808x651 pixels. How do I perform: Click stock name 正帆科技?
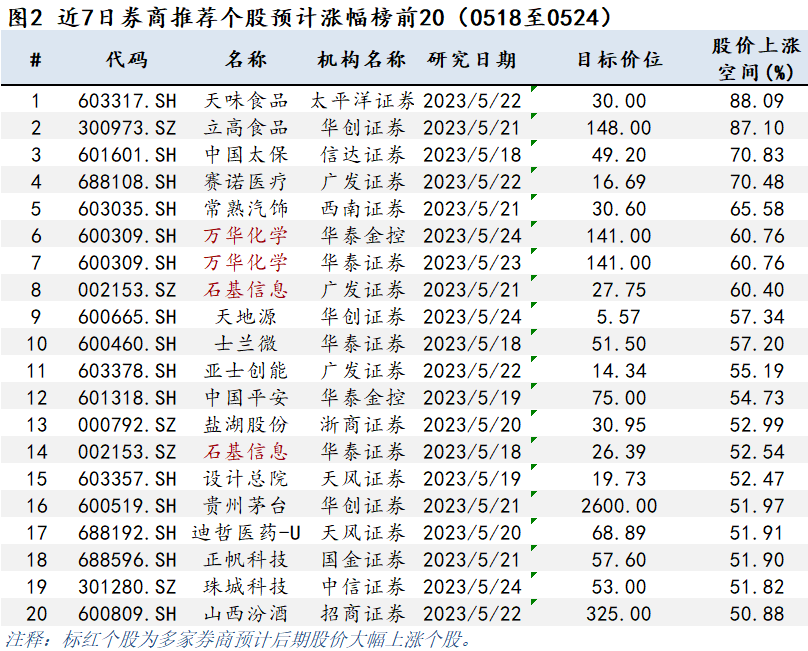246,560
